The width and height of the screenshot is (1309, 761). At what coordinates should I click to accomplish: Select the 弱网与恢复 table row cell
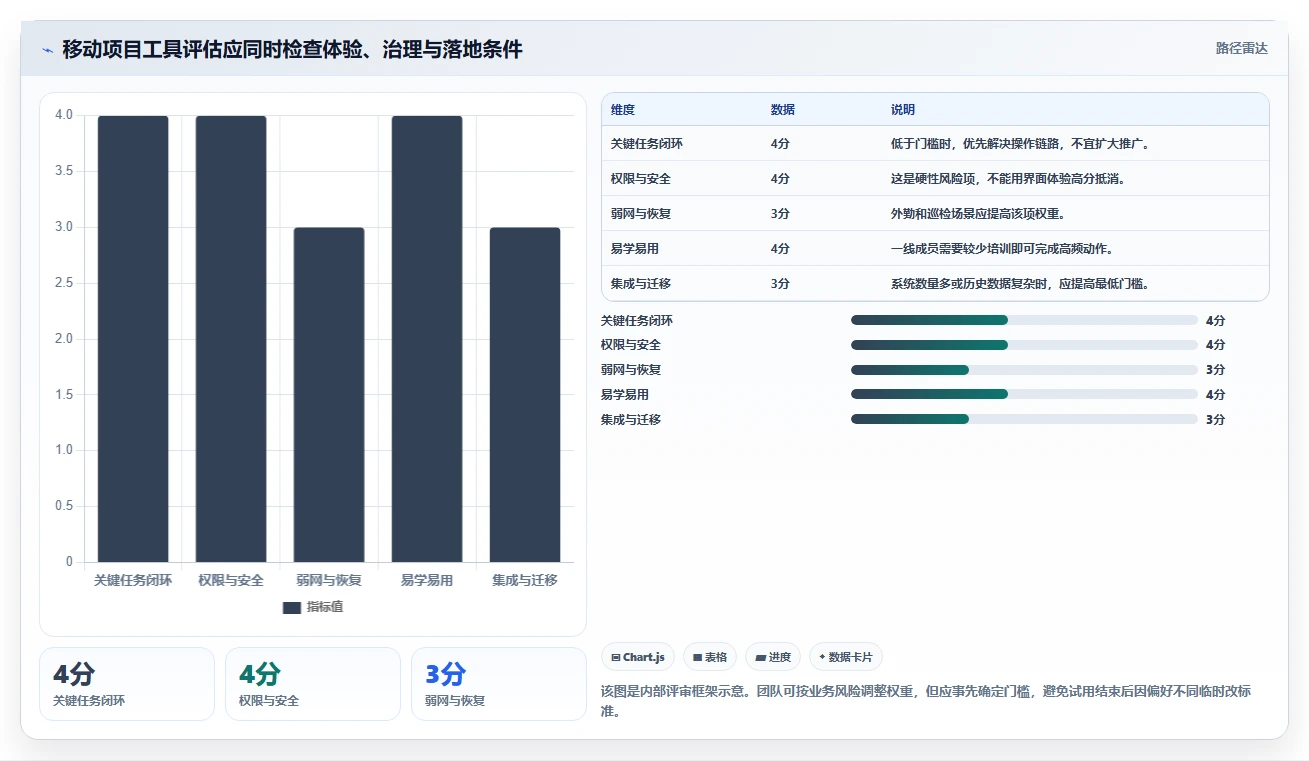pyautogui.click(x=641, y=214)
